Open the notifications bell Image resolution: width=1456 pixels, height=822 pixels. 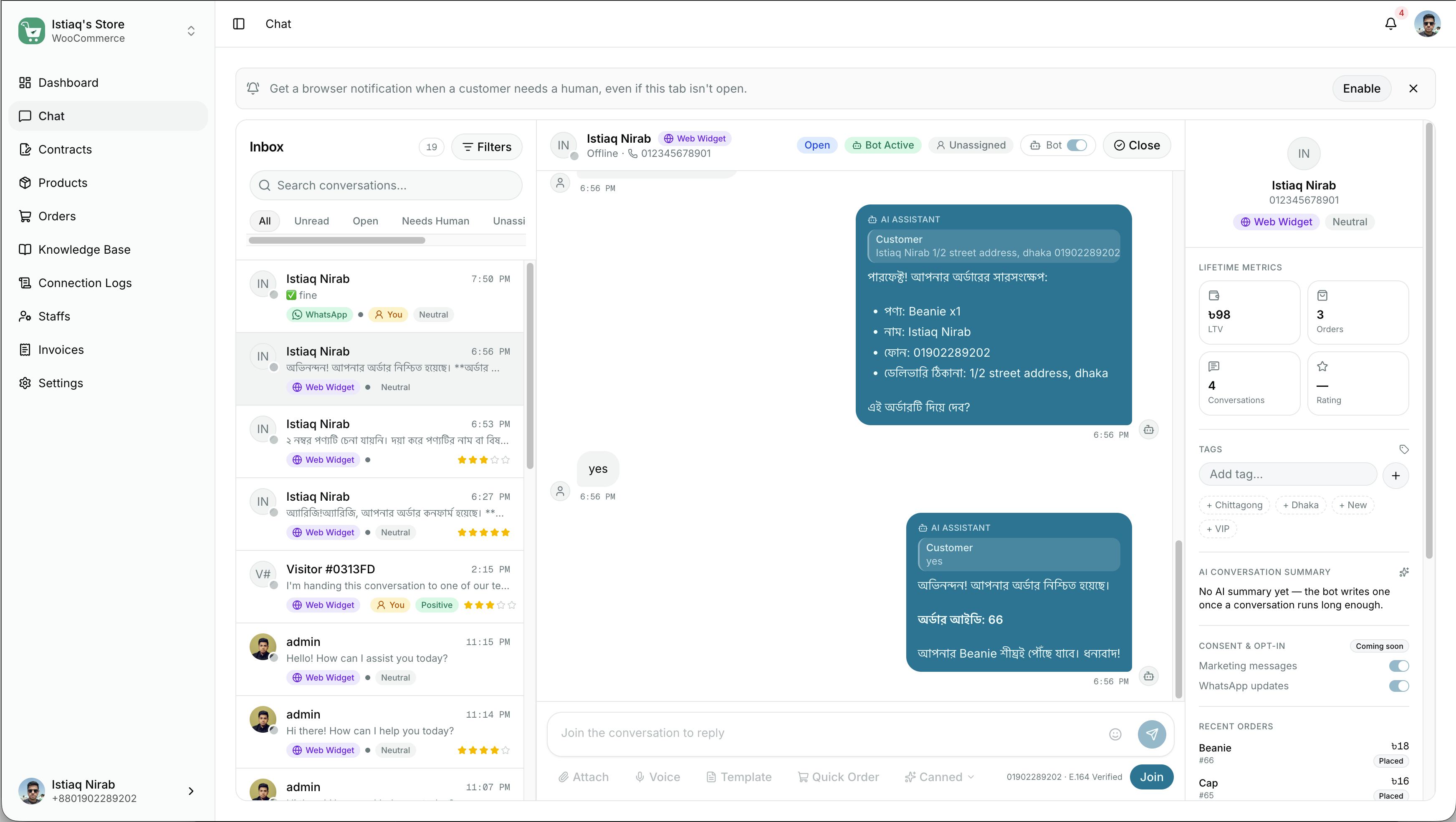(x=1390, y=24)
